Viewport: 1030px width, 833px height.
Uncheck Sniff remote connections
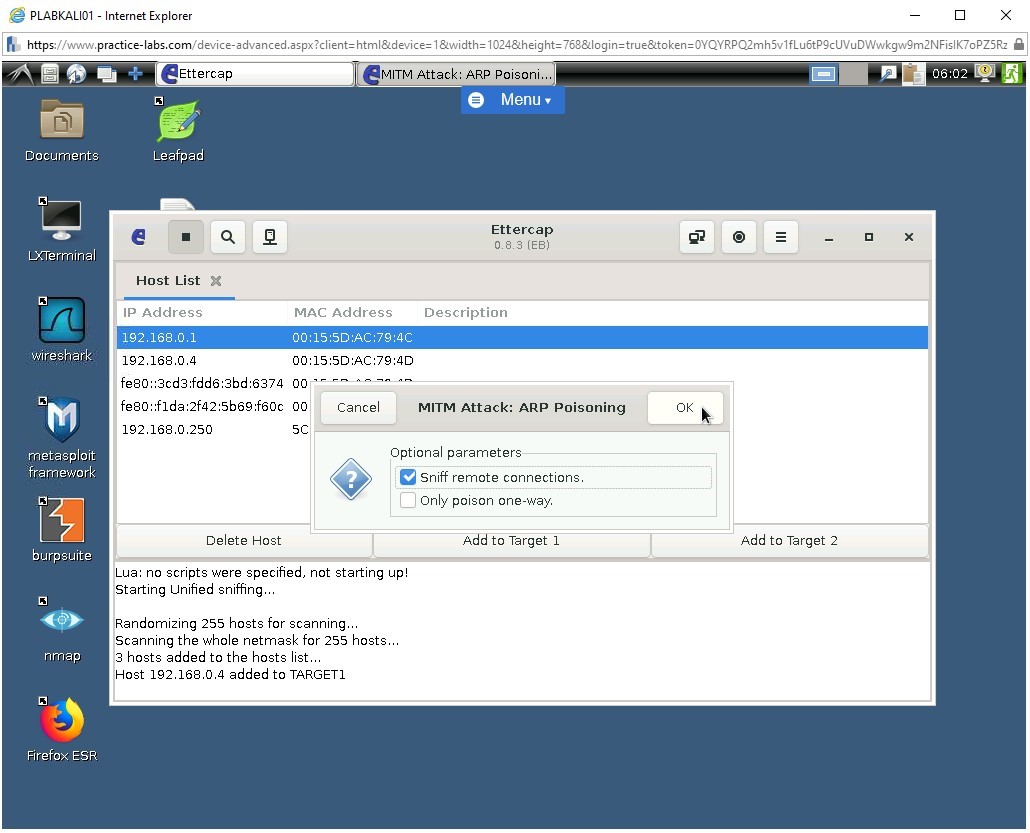pyautogui.click(x=408, y=477)
